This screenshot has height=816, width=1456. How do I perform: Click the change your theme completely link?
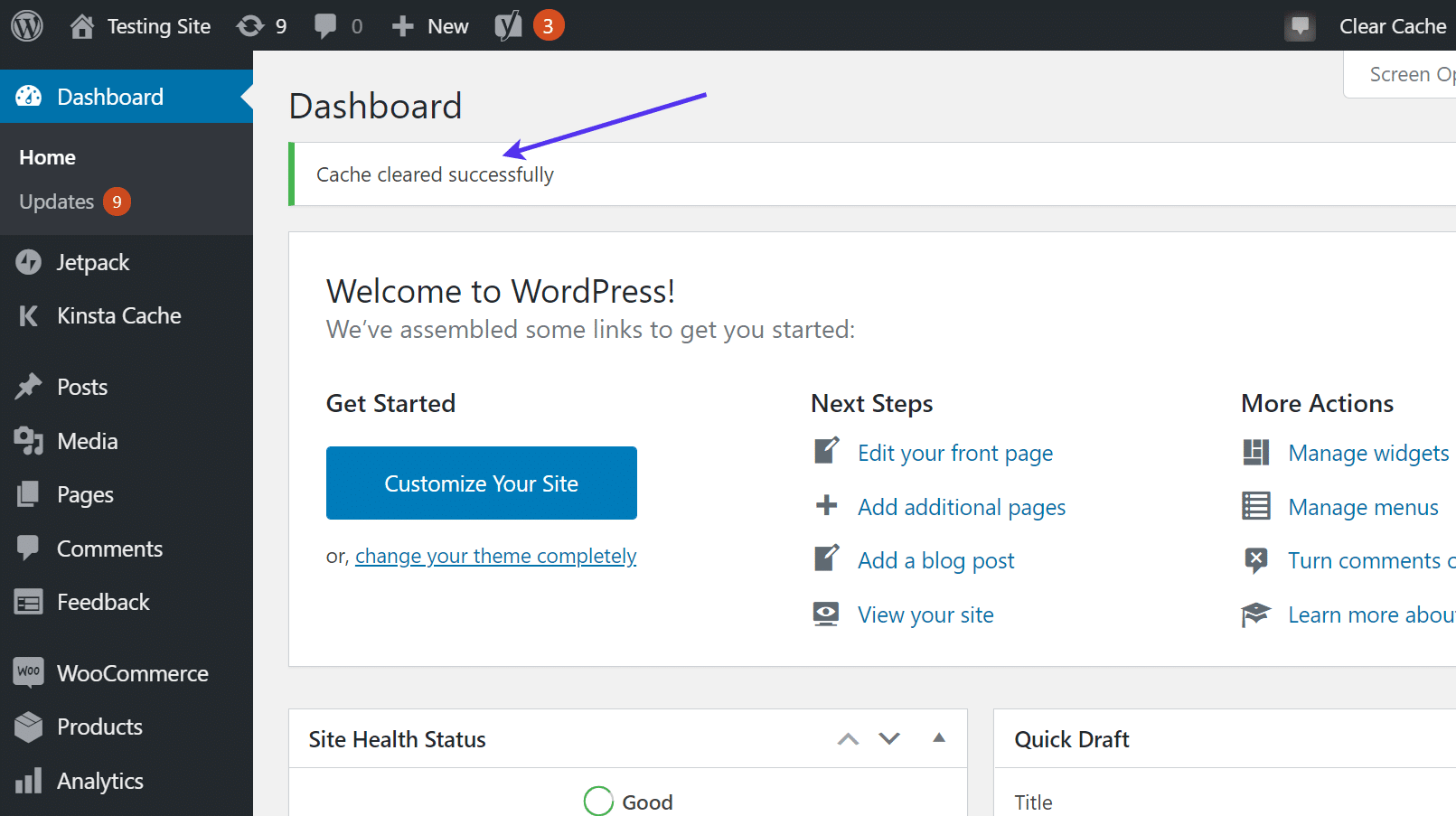point(495,556)
